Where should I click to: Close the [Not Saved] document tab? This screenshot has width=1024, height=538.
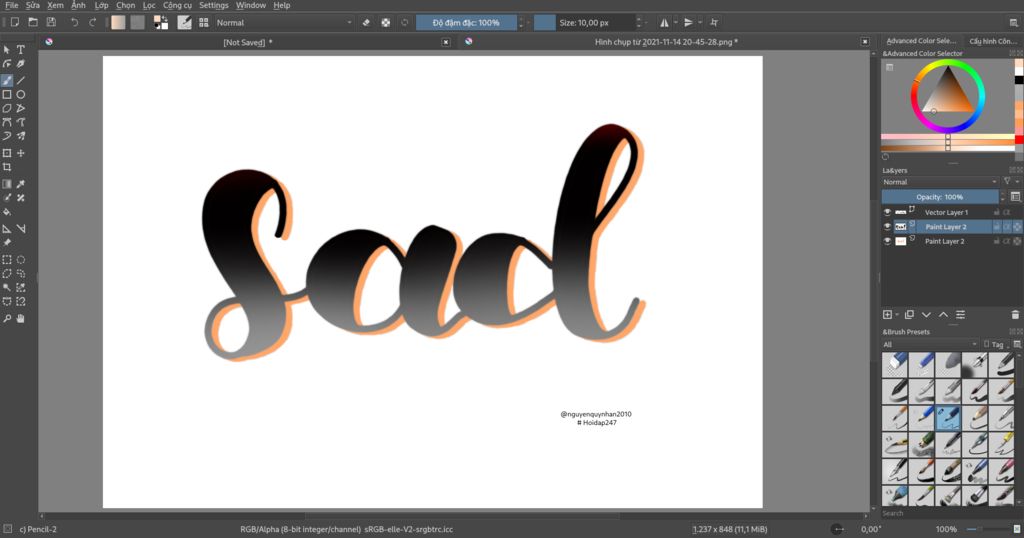coord(446,42)
